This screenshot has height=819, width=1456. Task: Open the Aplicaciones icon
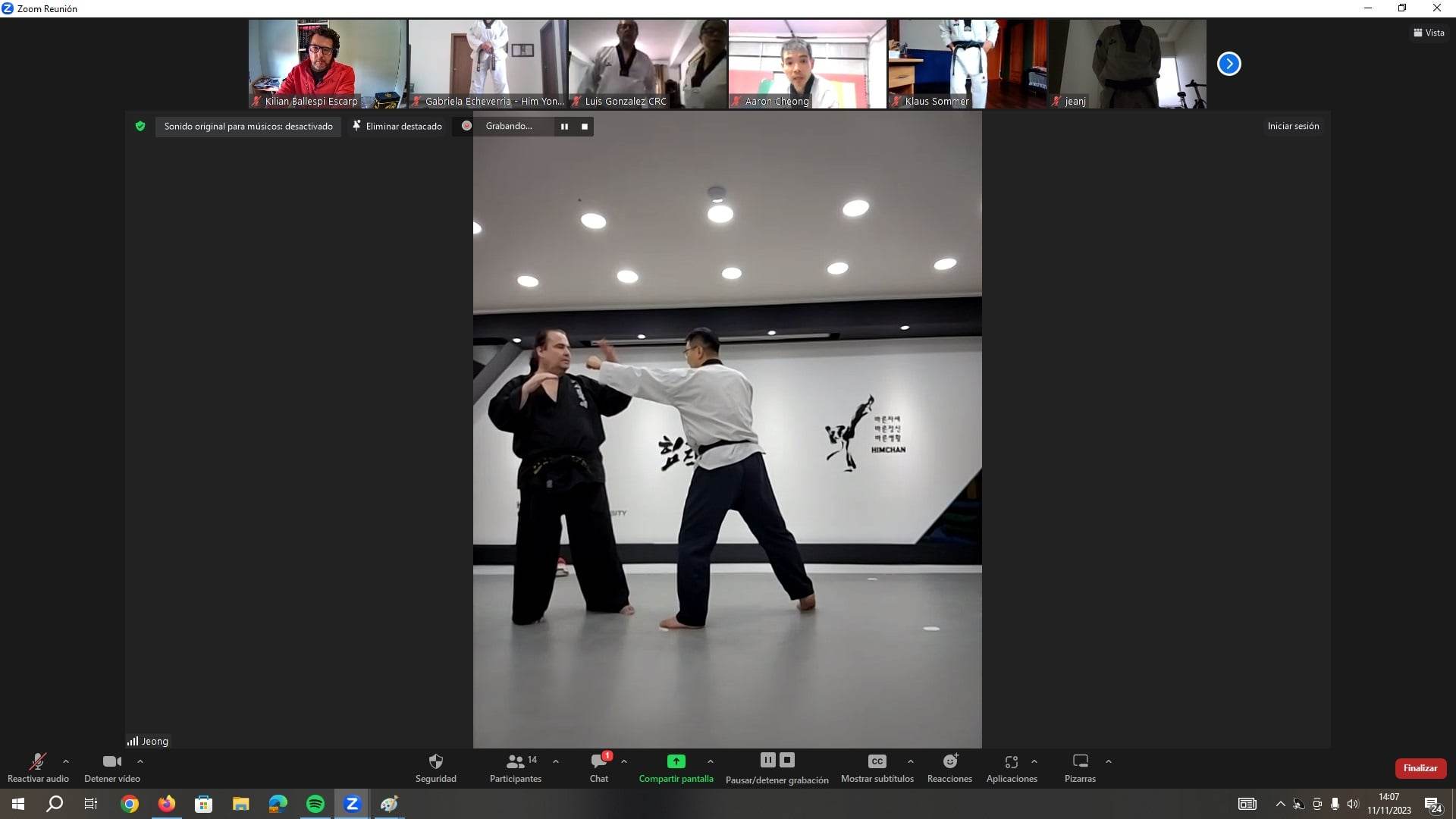1011,761
